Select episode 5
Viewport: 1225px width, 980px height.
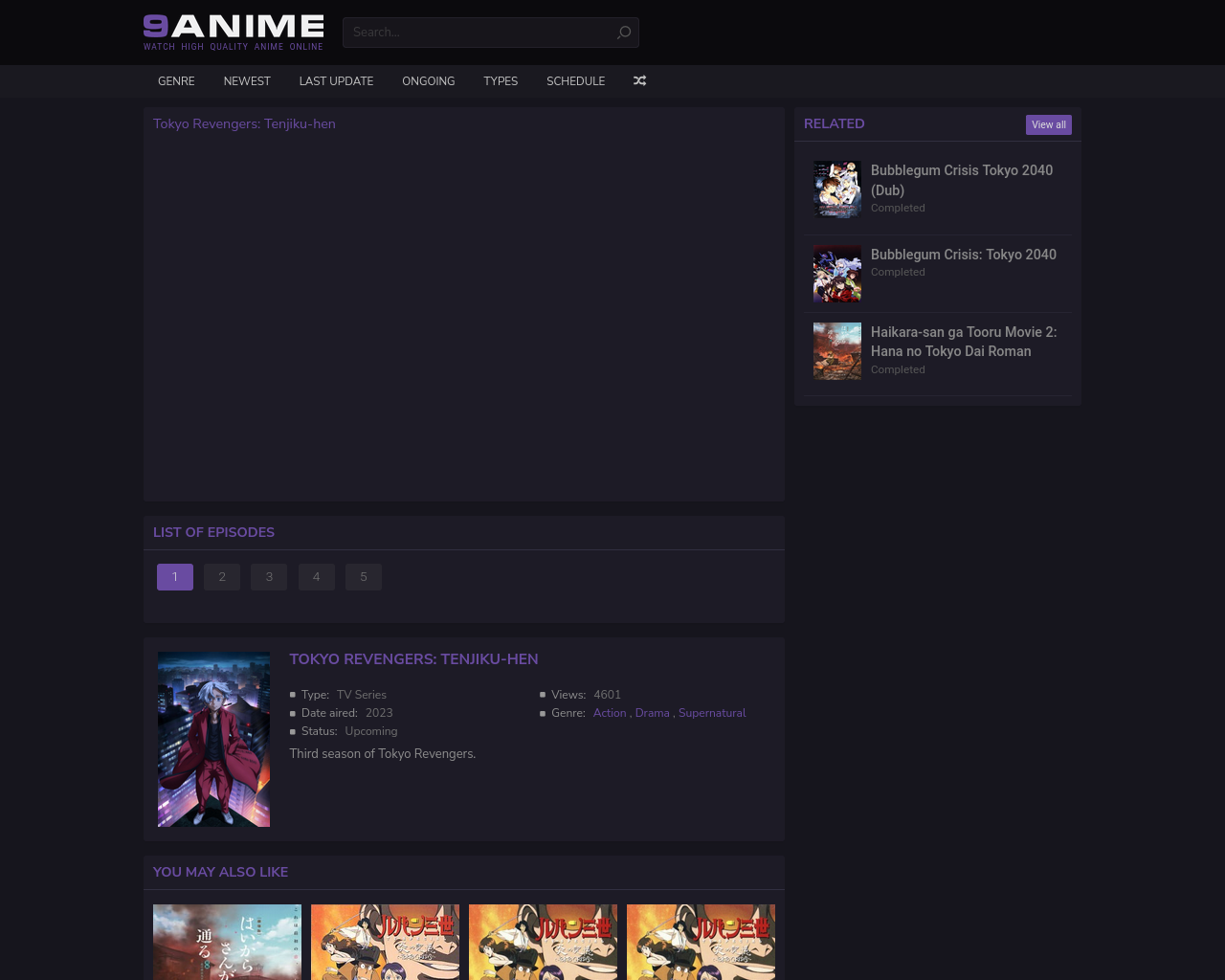tap(364, 577)
